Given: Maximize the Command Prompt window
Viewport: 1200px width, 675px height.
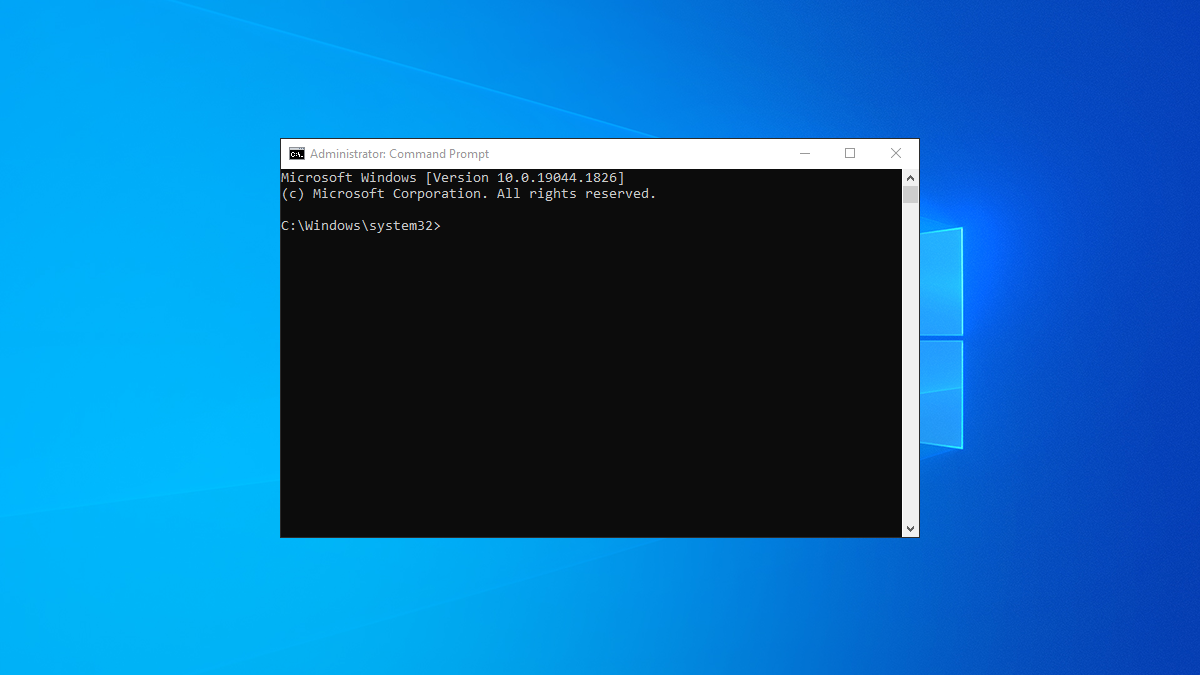Looking at the screenshot, I should [x=850, y=153].
